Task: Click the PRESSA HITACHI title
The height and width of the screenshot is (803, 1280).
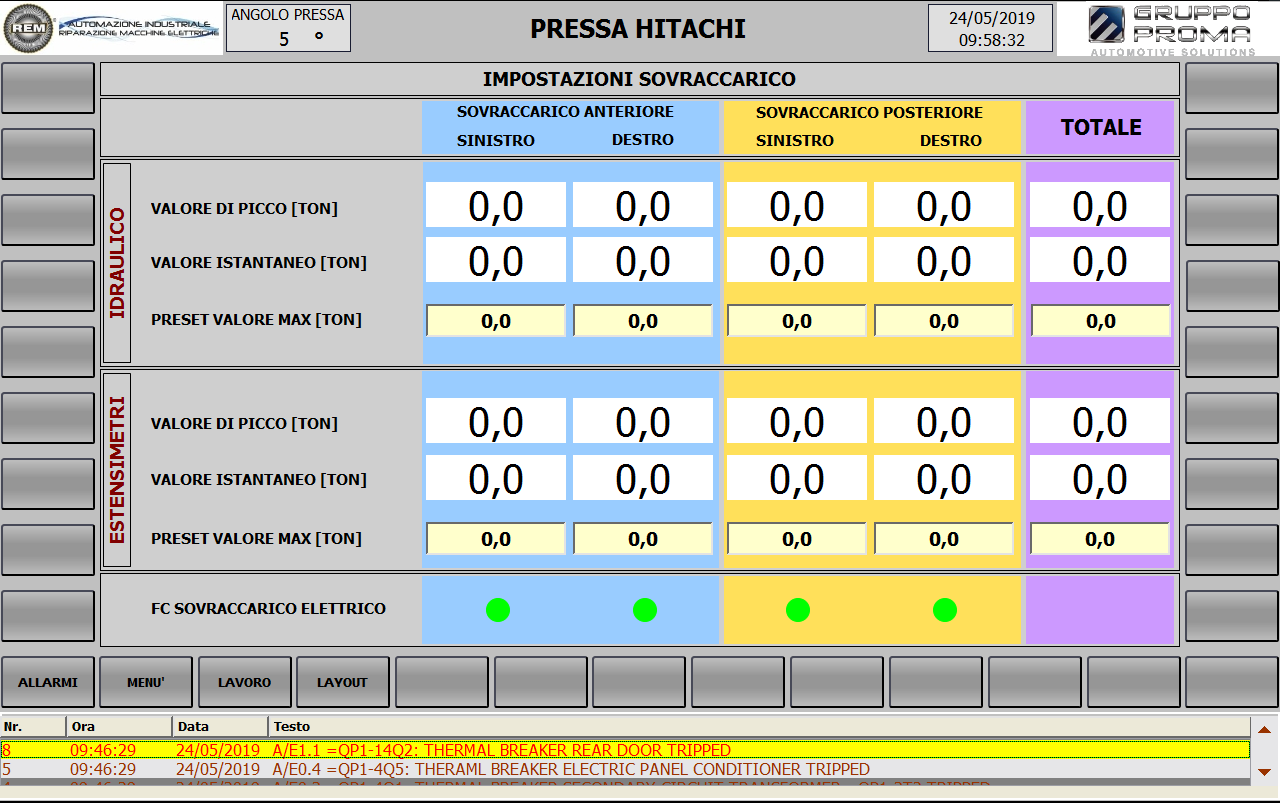Action: tap(638, 29)
